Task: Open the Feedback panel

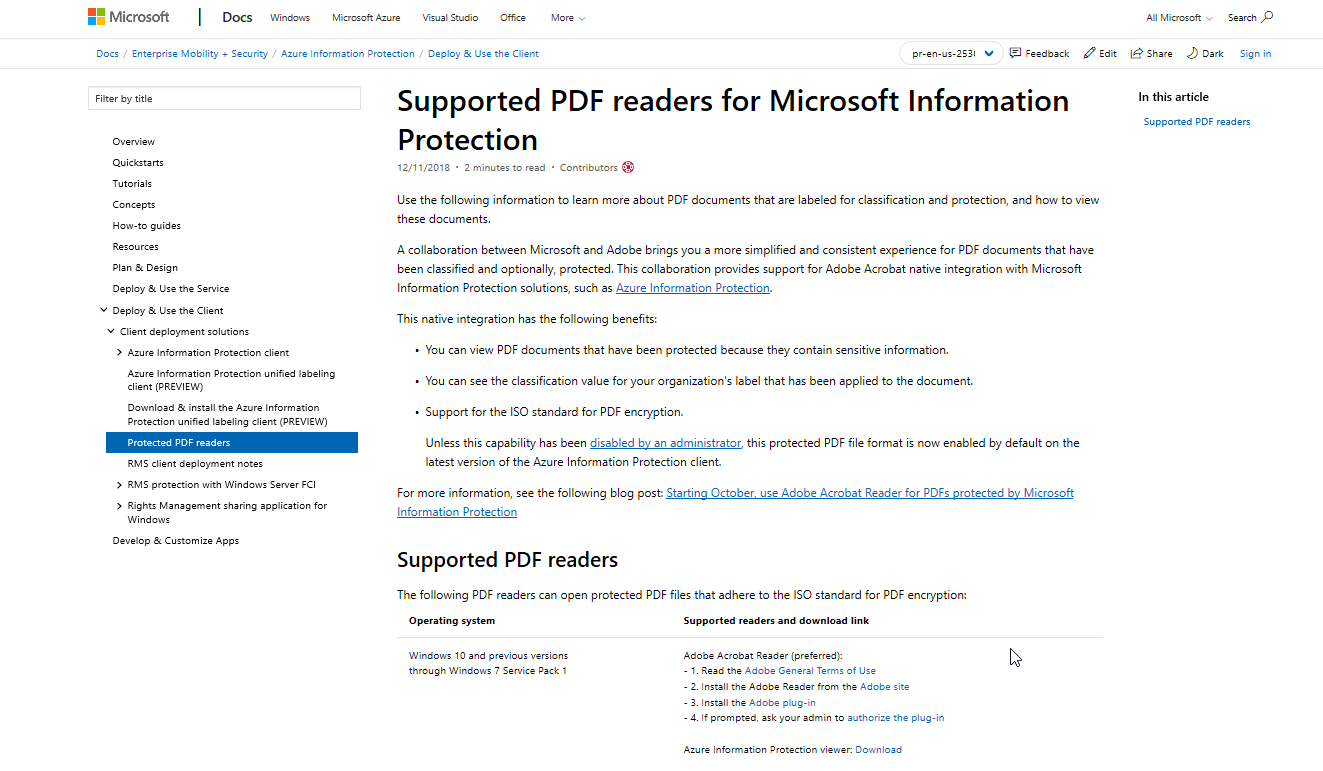Action: [1039, 53]
